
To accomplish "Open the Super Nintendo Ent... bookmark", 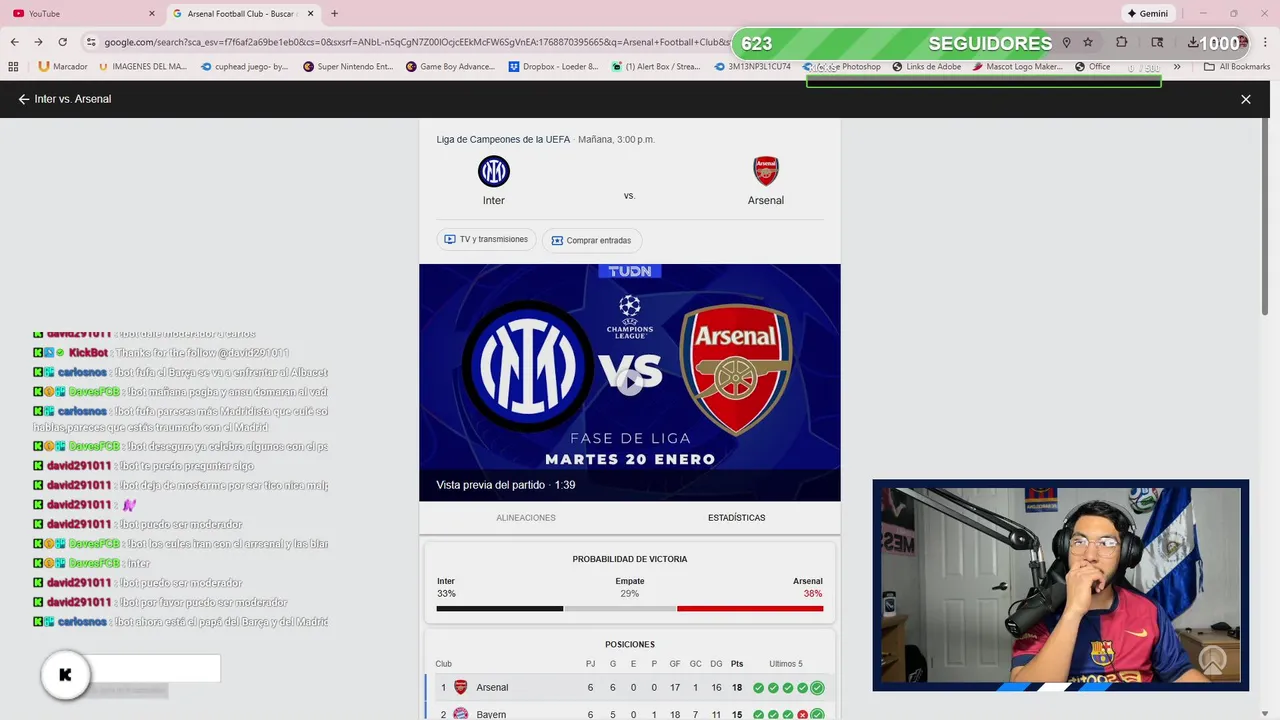I will 348,67.
